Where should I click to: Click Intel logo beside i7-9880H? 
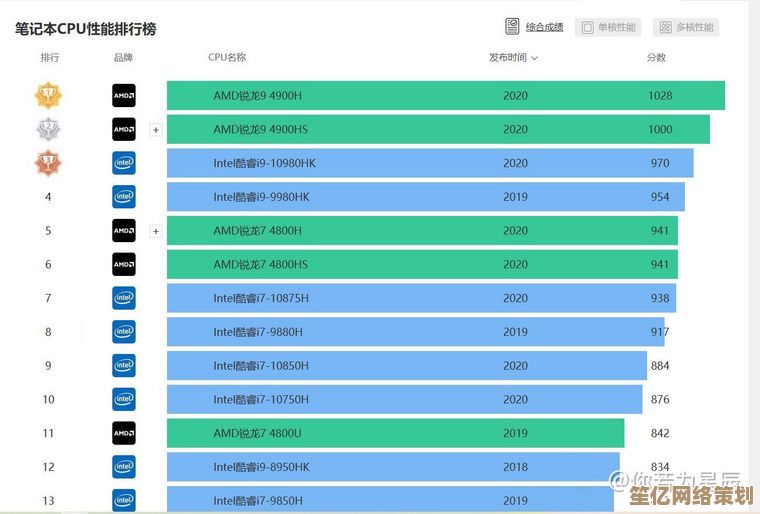[124, 332]
